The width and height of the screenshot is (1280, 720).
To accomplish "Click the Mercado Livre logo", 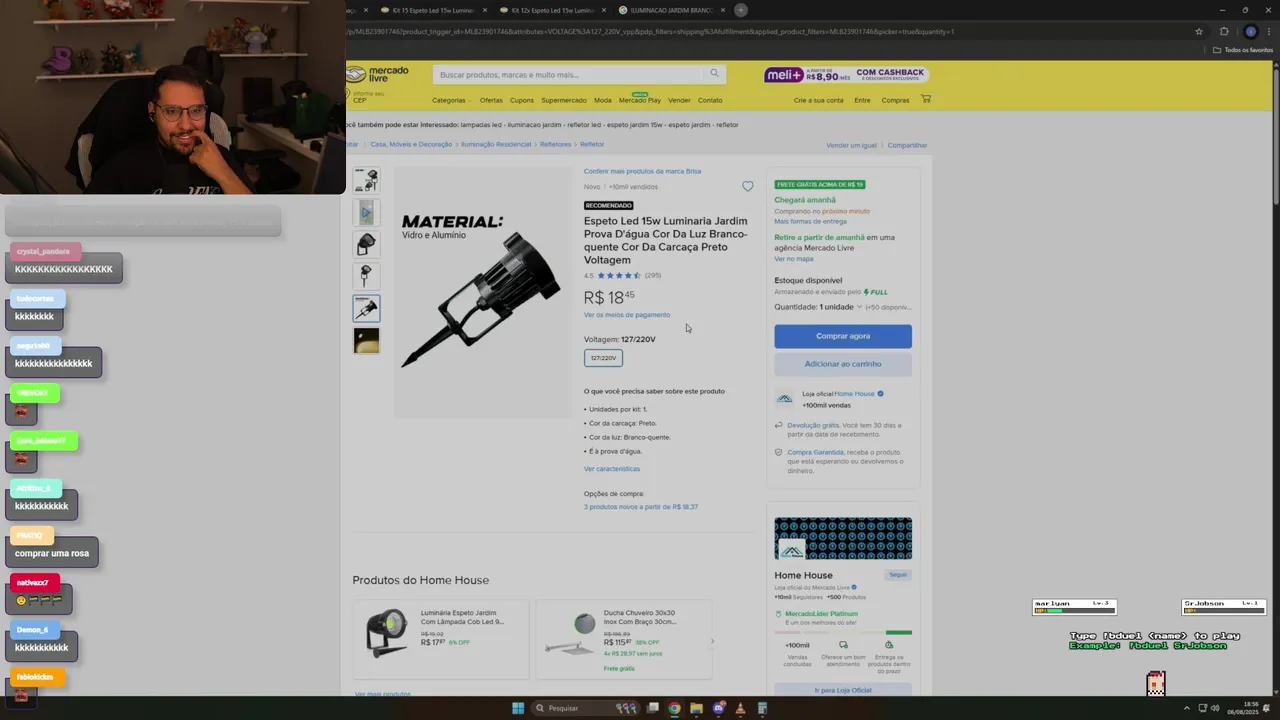I will [377, 75].
